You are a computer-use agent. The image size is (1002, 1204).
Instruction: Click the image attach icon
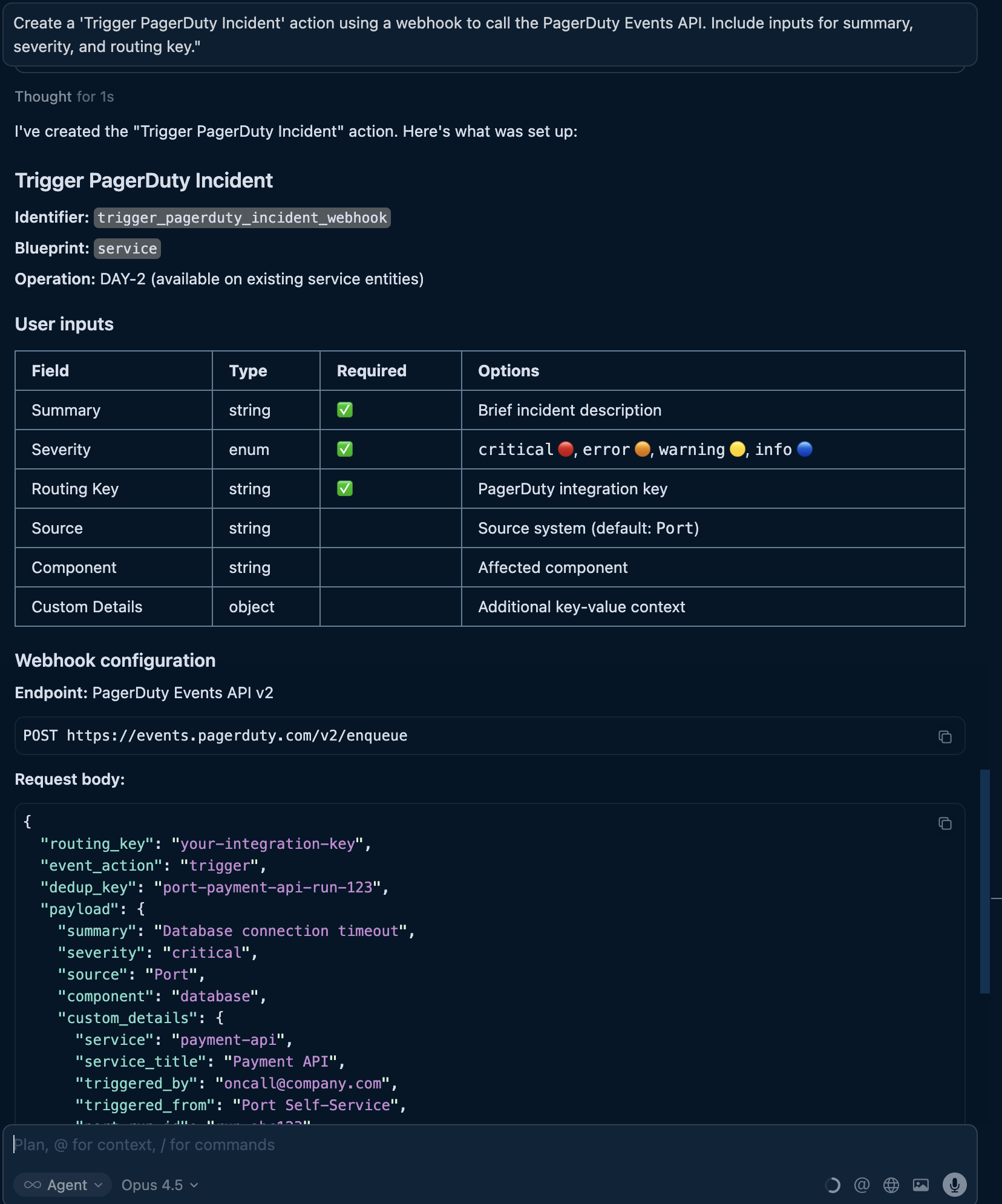[920, 1185]
